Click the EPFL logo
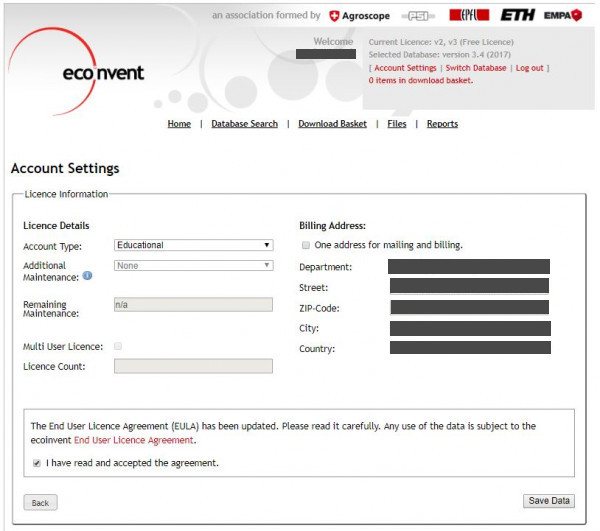Viewport: 600px width, 531px height. tap(469, 15)
